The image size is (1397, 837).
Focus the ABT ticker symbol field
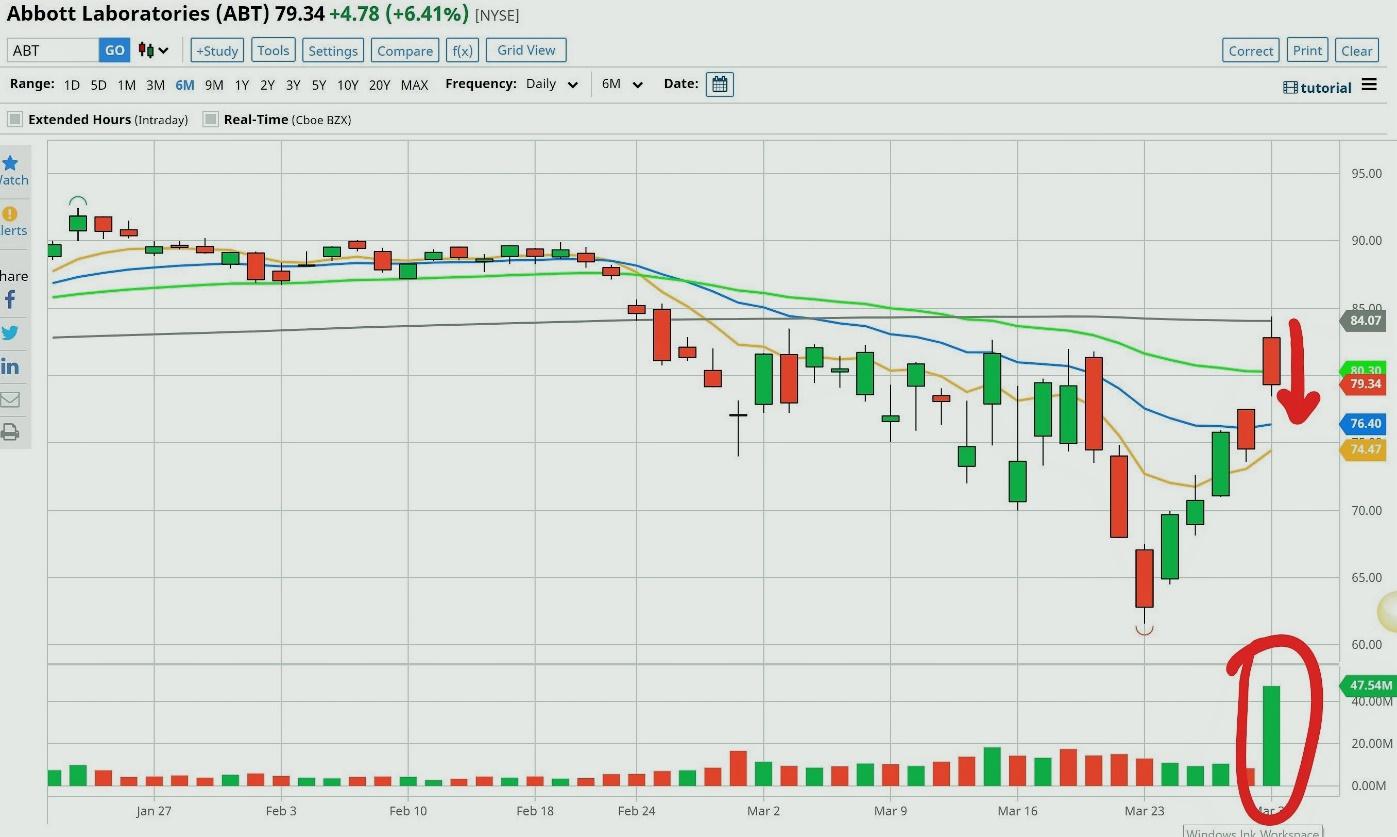[53, 50]
